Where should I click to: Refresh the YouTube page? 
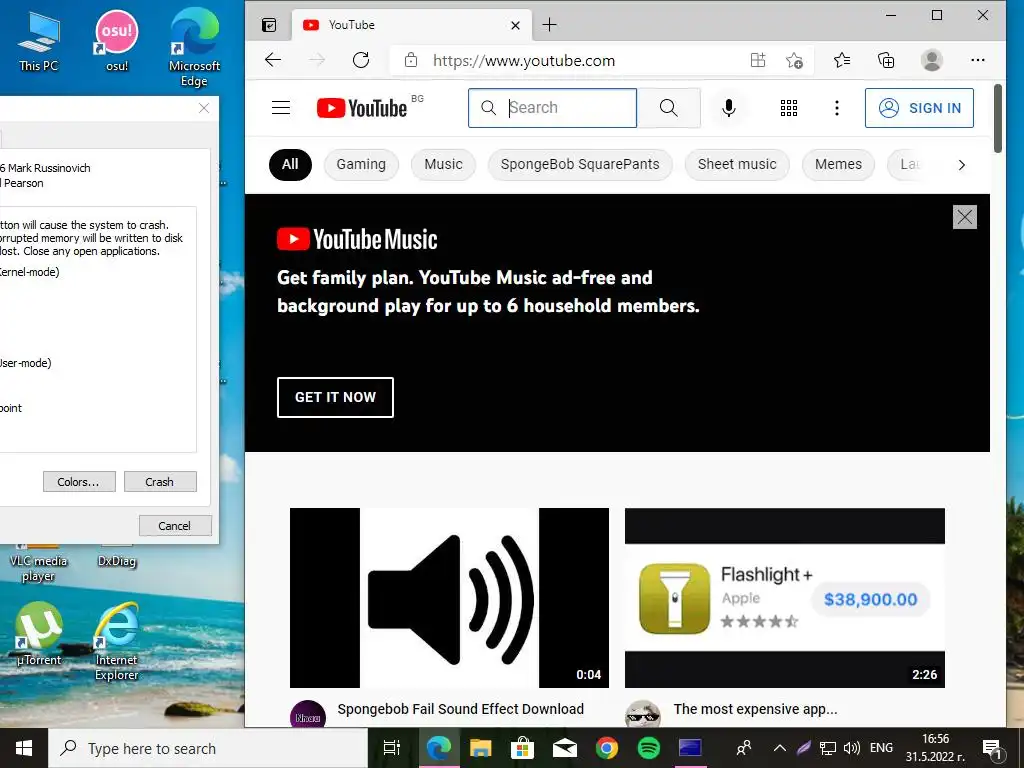(x=361, y=60)
